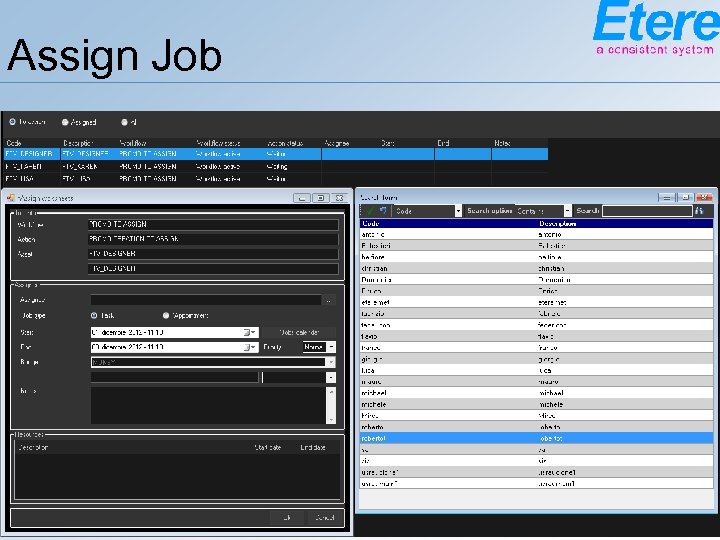Select the sia row
This screenshot has width=720, height=540.
click(x=536, y=461)
